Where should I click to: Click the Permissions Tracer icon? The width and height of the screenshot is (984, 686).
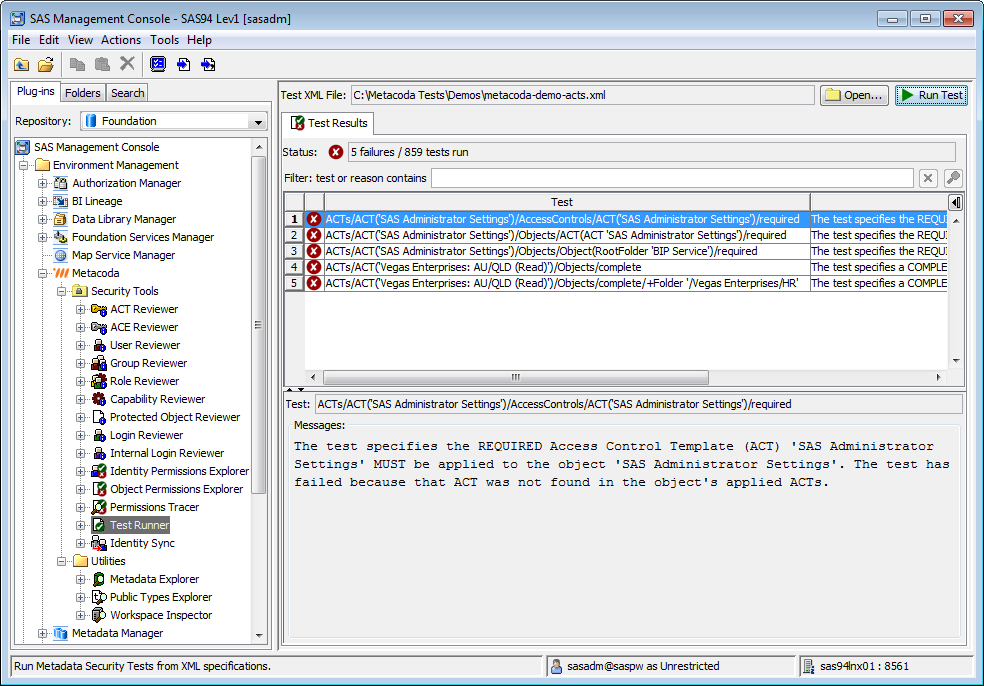click(x=99, y=507)
